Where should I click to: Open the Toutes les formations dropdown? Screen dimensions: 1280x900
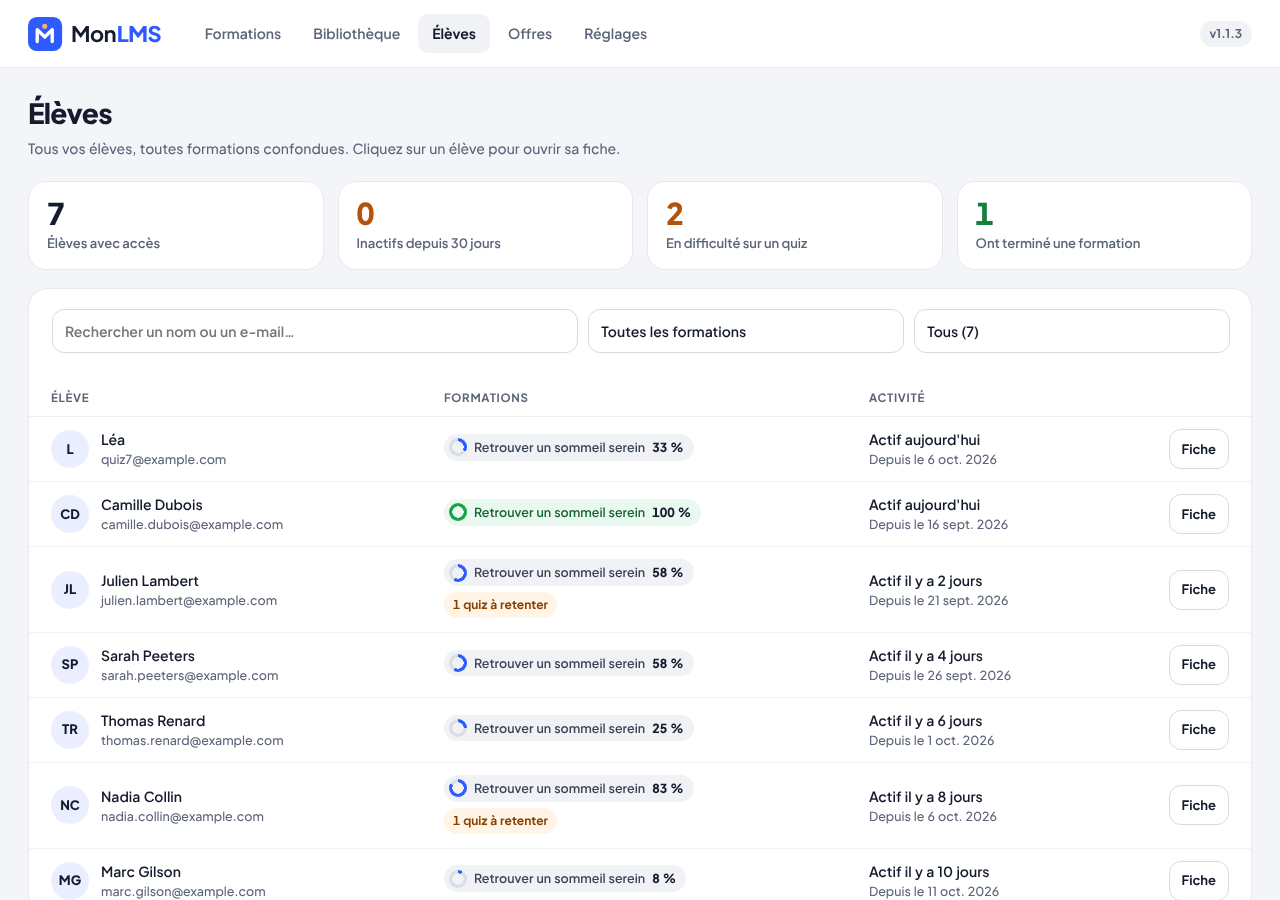coord(746,331)
